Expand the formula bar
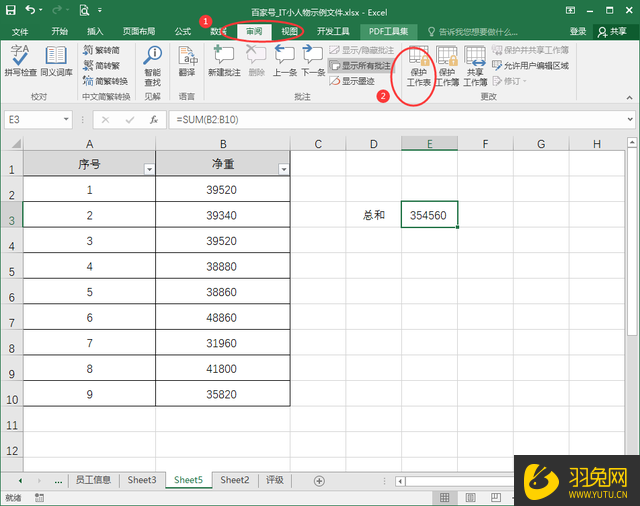The image size is (640, 506). pyautogui.click(x=630, y=120)
